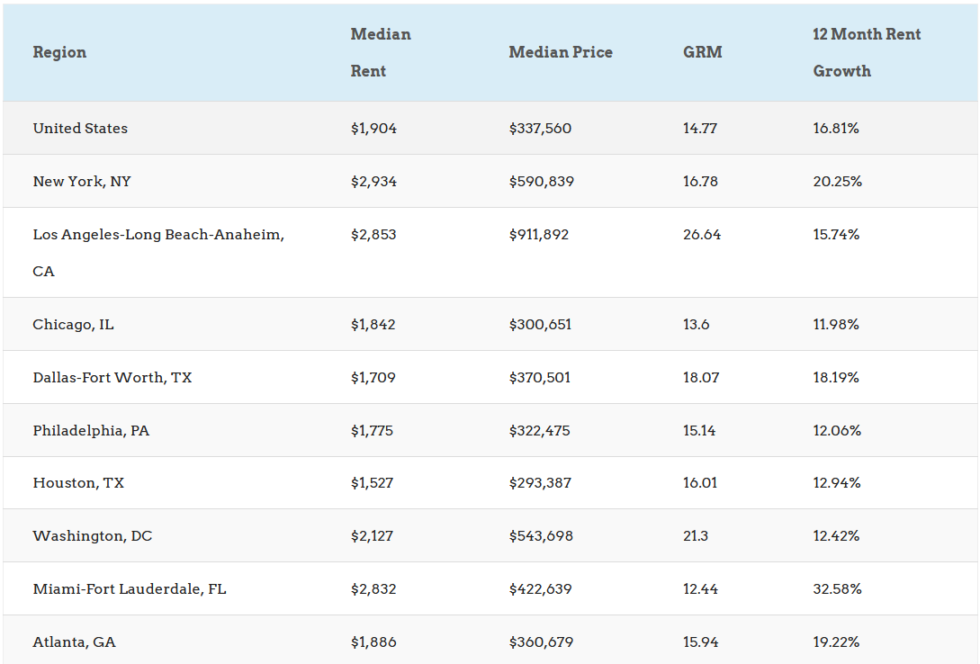The image size is (980, 664).
Task: Click the GRM column header
Action: (704, 52)
